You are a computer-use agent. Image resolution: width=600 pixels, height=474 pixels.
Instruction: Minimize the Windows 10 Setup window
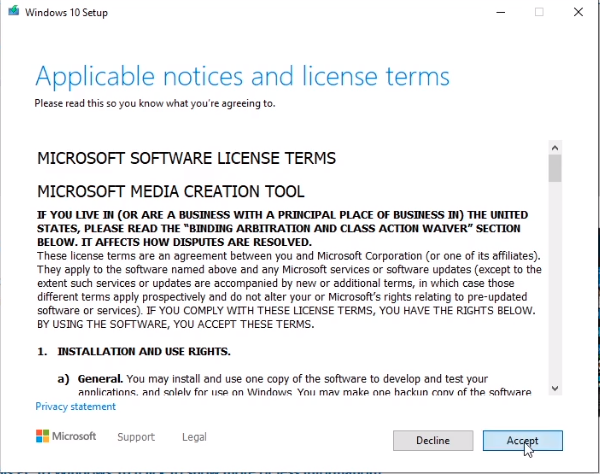(x=501, y=12)
